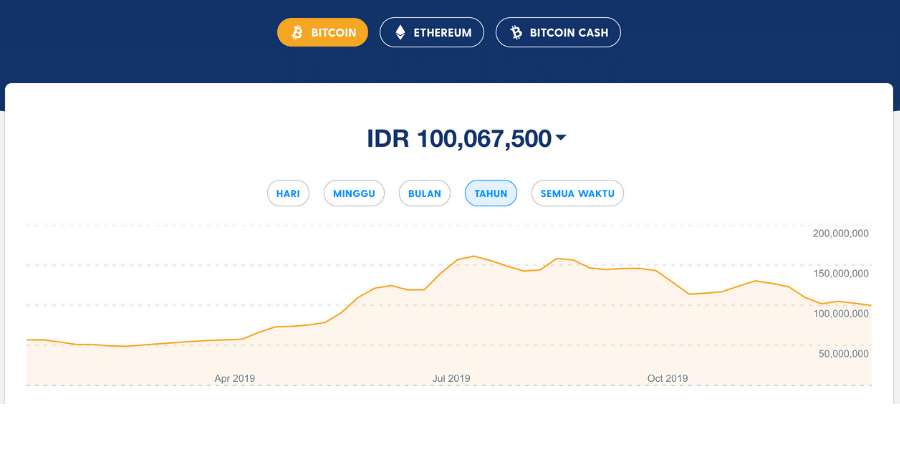Screen dimensions: 900x460
Task: Click the Oct 2019 axis label
Action: [x=668, y=378]
